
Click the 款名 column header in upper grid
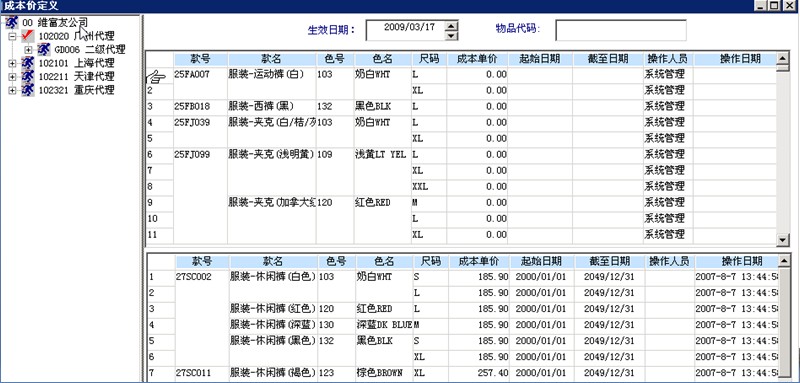[x=272, y=59]
